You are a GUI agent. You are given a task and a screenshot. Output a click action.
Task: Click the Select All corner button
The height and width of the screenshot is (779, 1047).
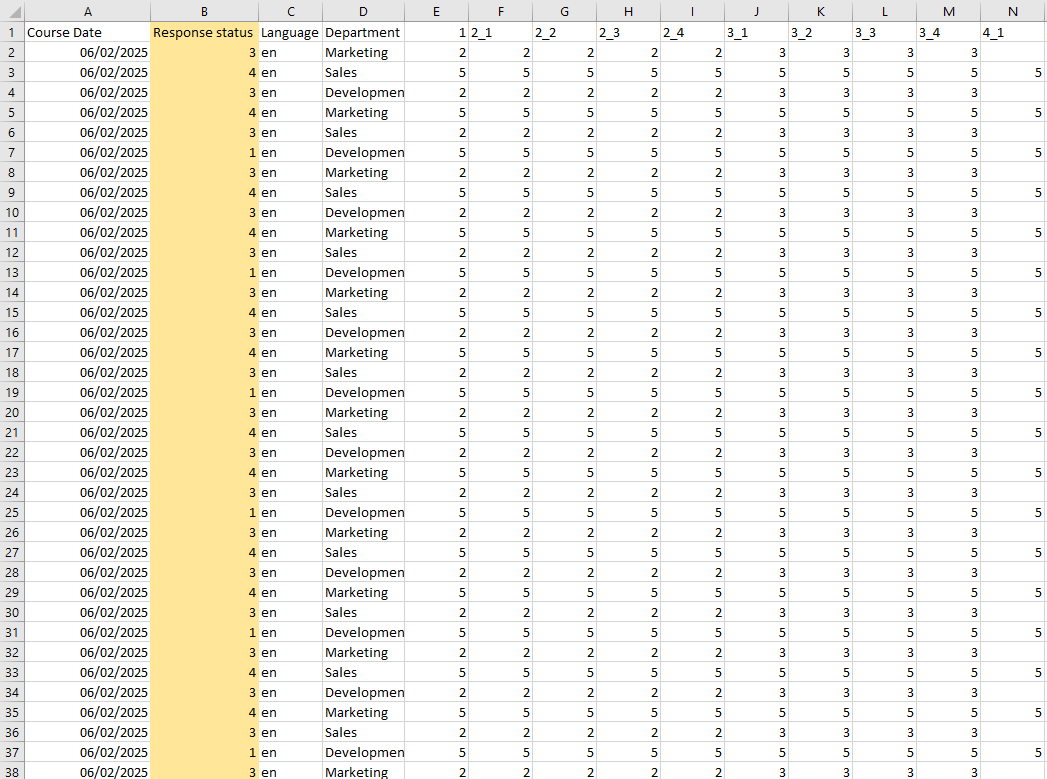tap(11, 11)
